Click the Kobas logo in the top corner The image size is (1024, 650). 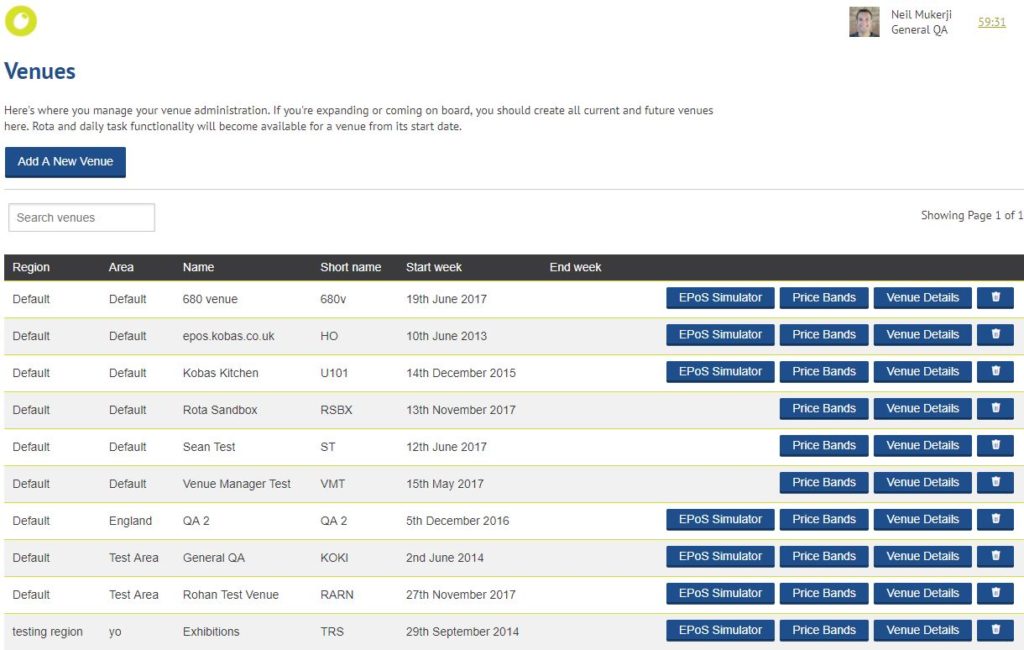click(x=20, y=20)
